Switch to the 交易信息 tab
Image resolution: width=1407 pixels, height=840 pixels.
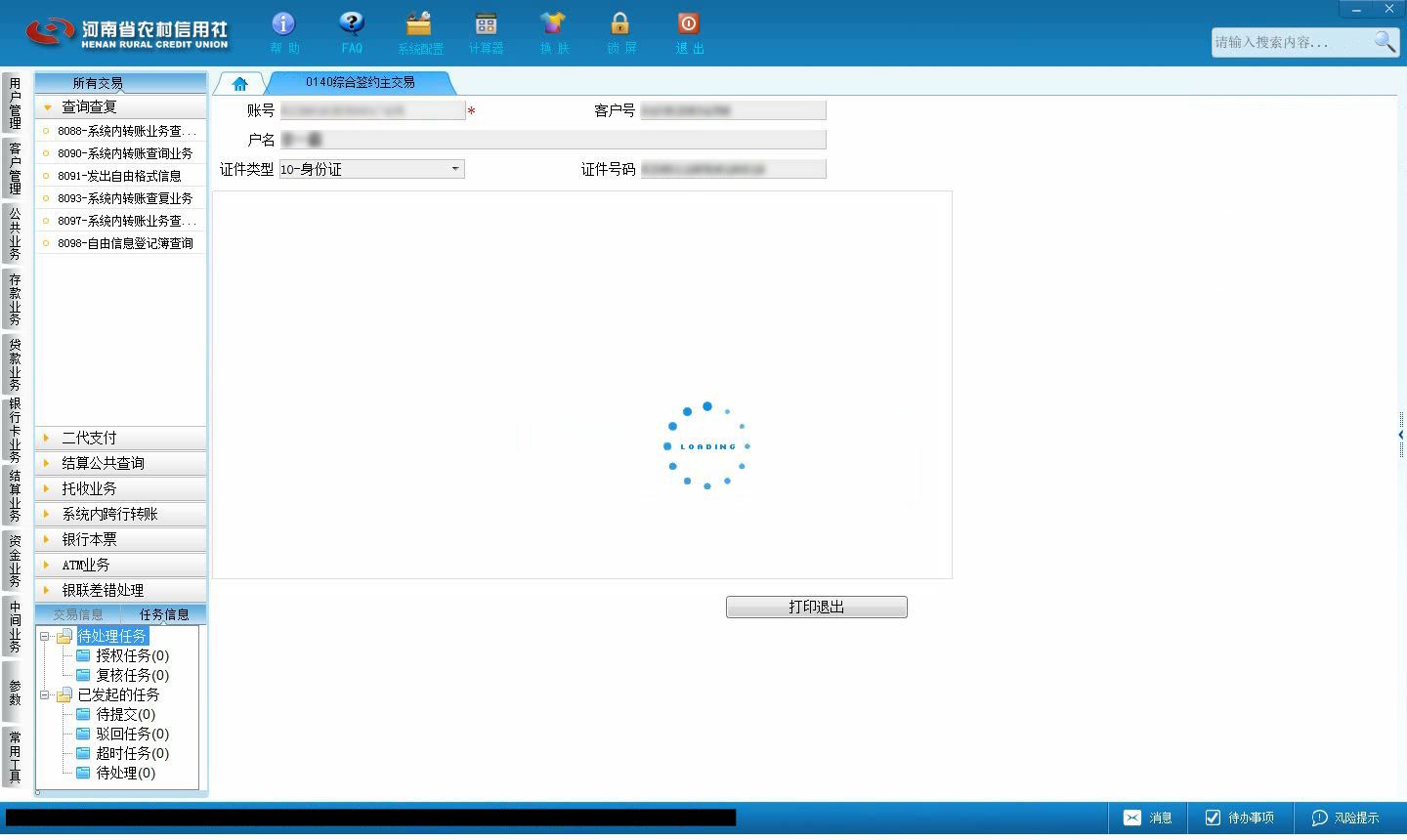[x=77, y=614]
